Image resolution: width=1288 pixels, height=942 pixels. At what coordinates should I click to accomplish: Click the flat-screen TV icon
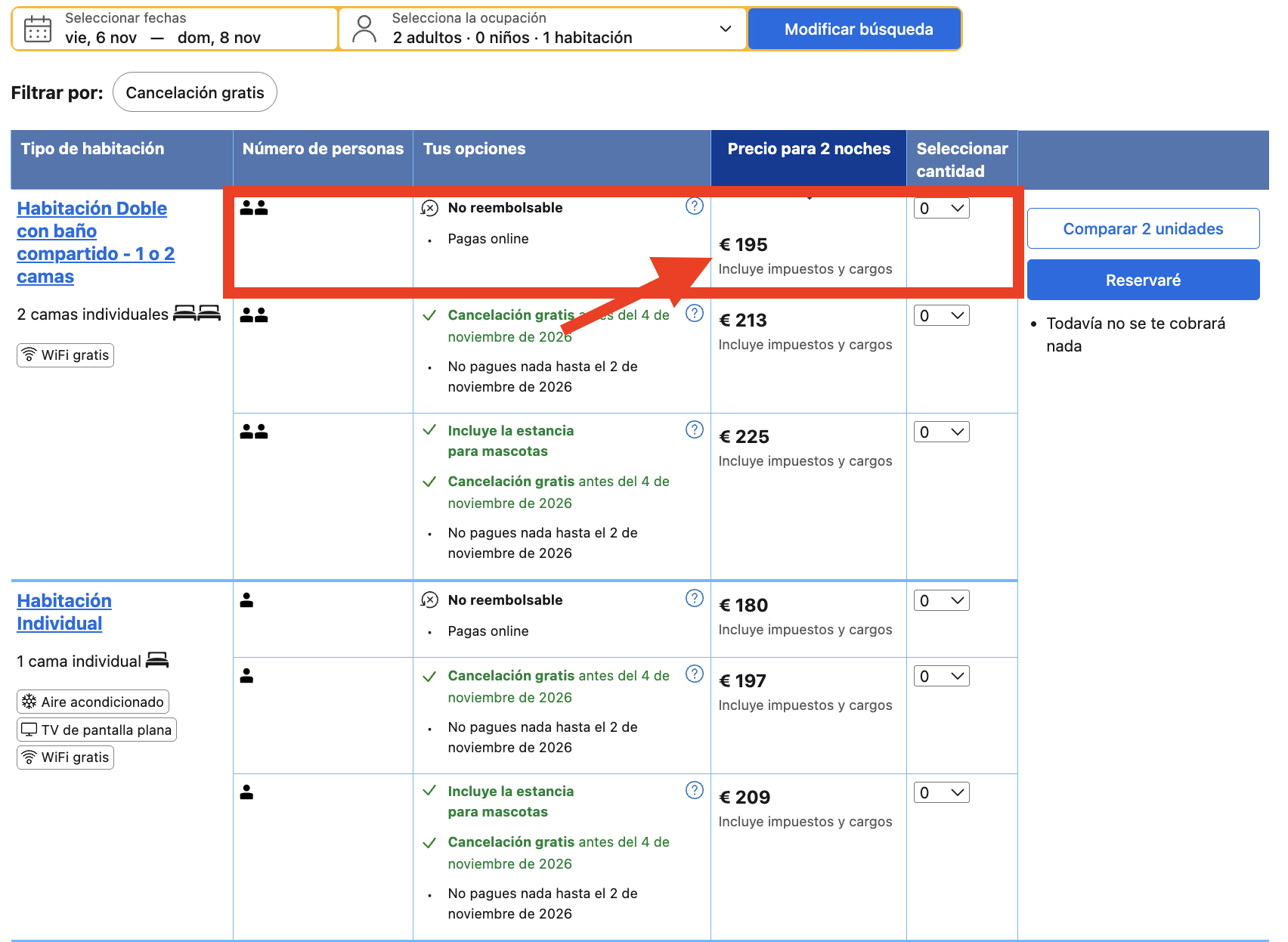coord(29,730)
